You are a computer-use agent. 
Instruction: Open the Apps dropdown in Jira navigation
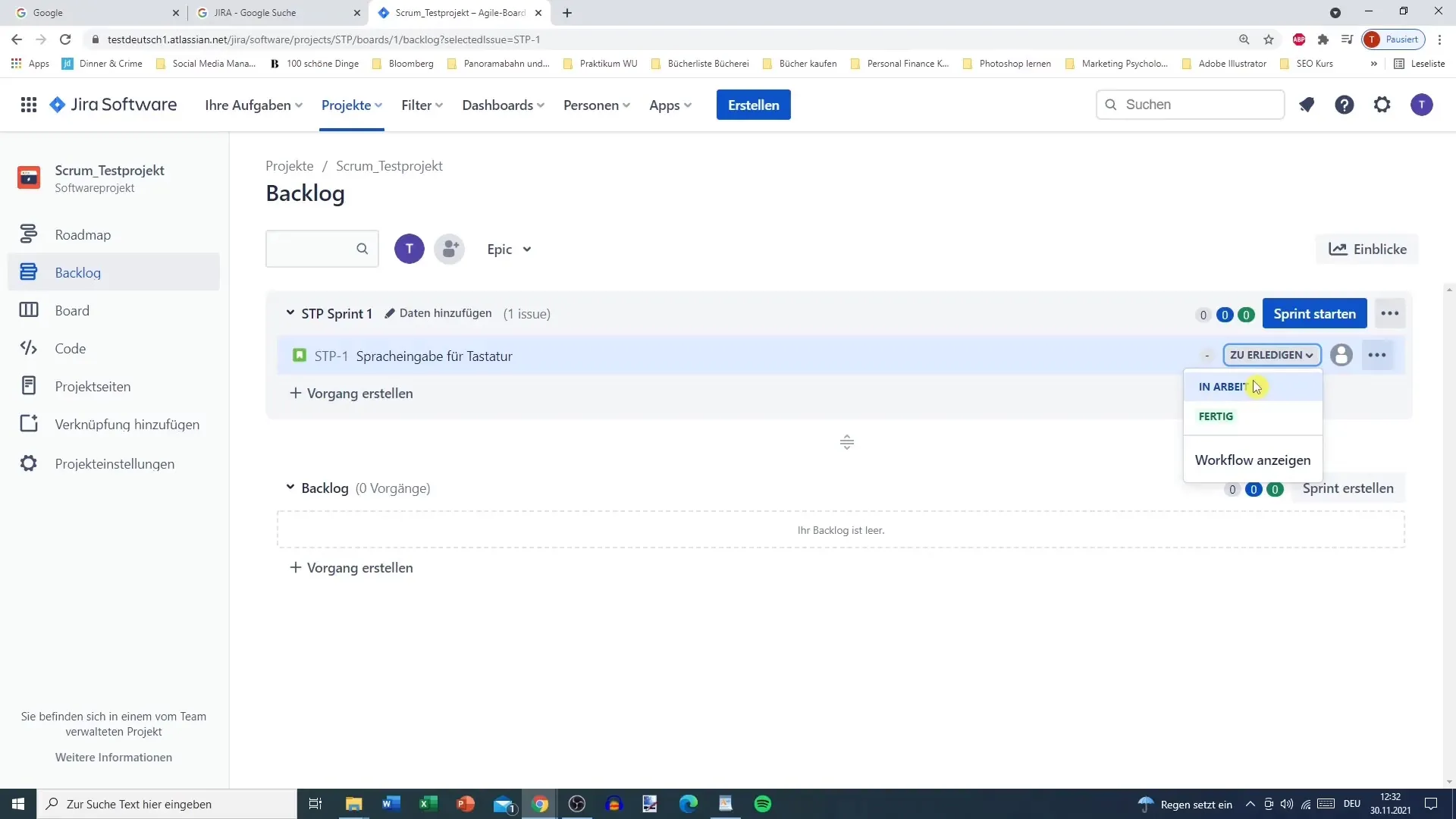point(670,105)
